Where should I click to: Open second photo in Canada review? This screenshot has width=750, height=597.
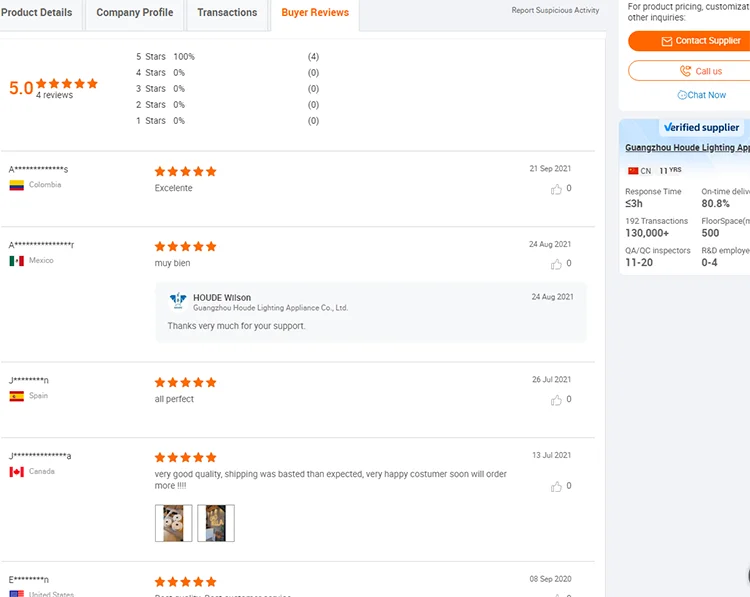tap(216, 523)
